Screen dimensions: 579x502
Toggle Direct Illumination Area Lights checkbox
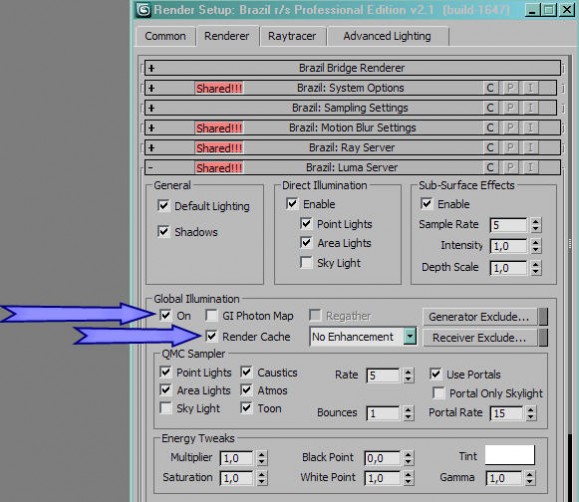(x=306, y=243)
